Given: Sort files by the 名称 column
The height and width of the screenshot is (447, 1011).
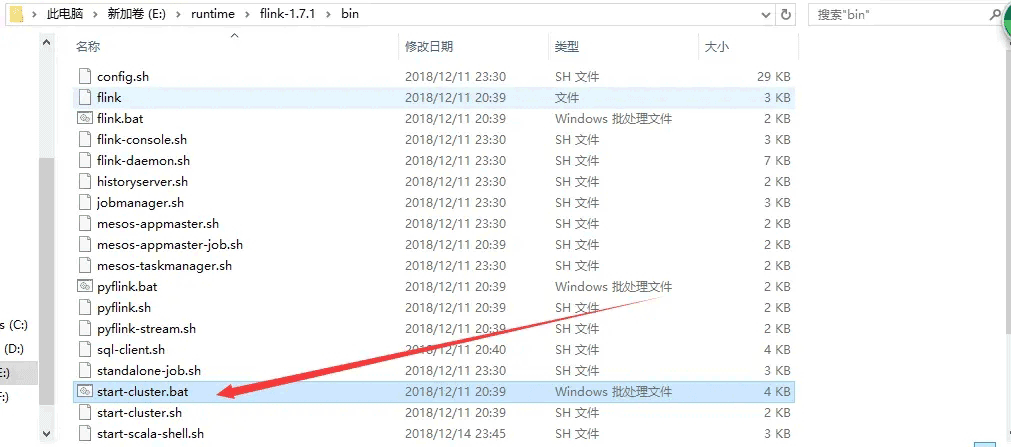Looking at the screenshot, I should coord(88,46).
